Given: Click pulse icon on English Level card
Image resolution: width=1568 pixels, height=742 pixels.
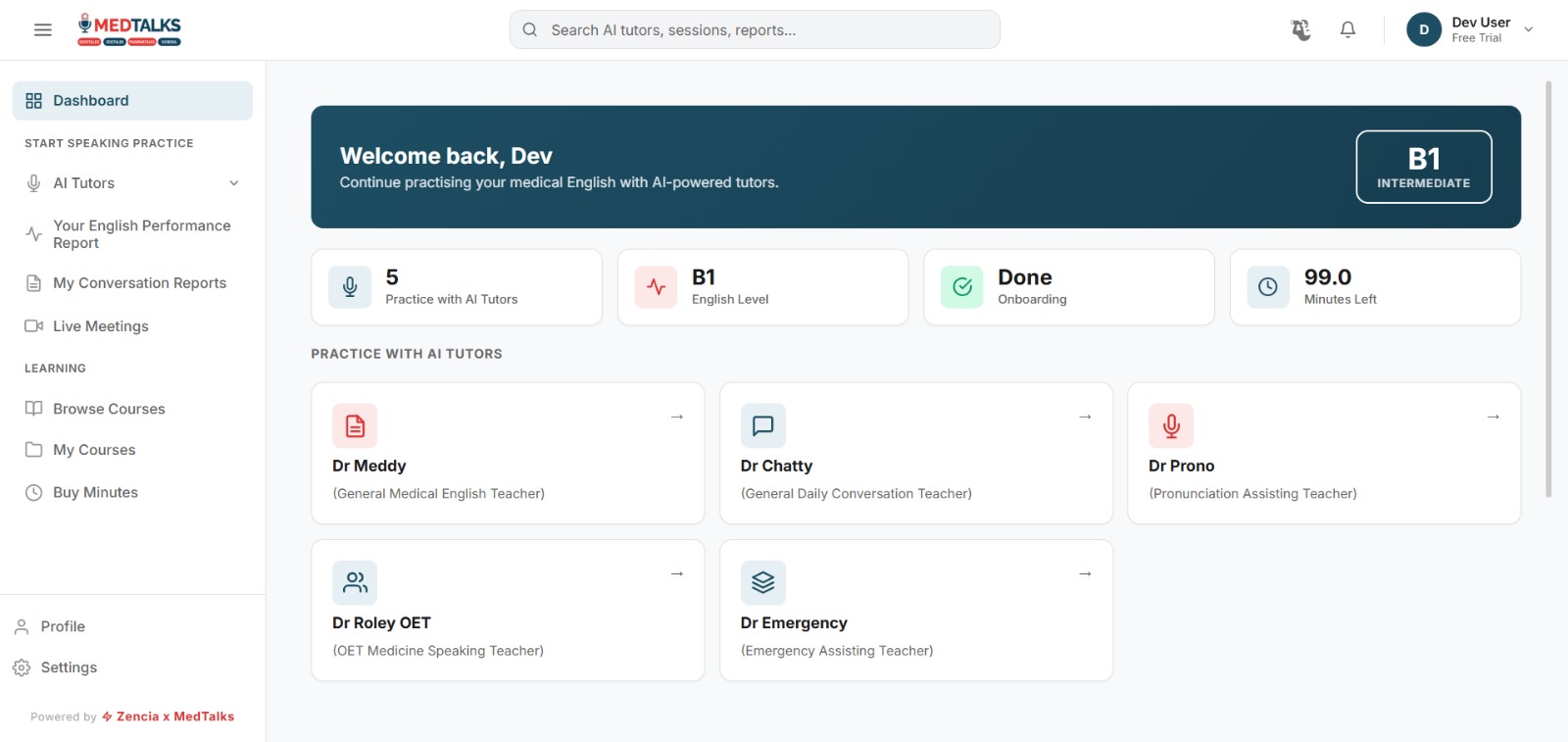Looking at the screenshot, I should pyautogui.click(x=656, y=287).
